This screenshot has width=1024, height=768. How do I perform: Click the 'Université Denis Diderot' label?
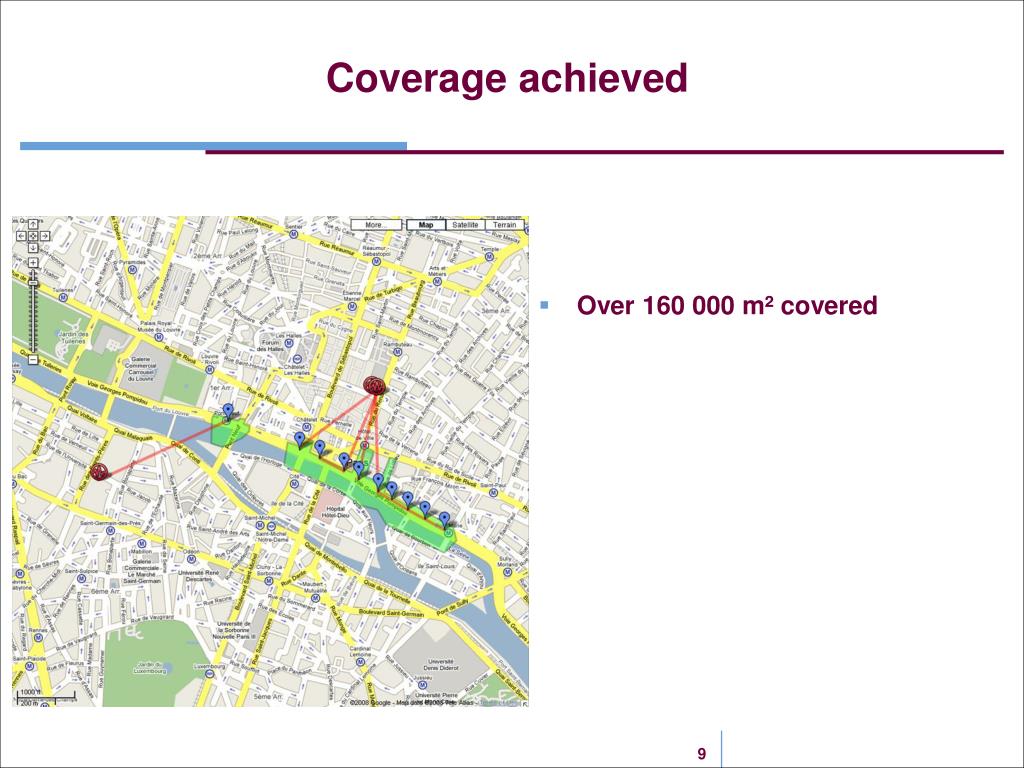point(442,664)
